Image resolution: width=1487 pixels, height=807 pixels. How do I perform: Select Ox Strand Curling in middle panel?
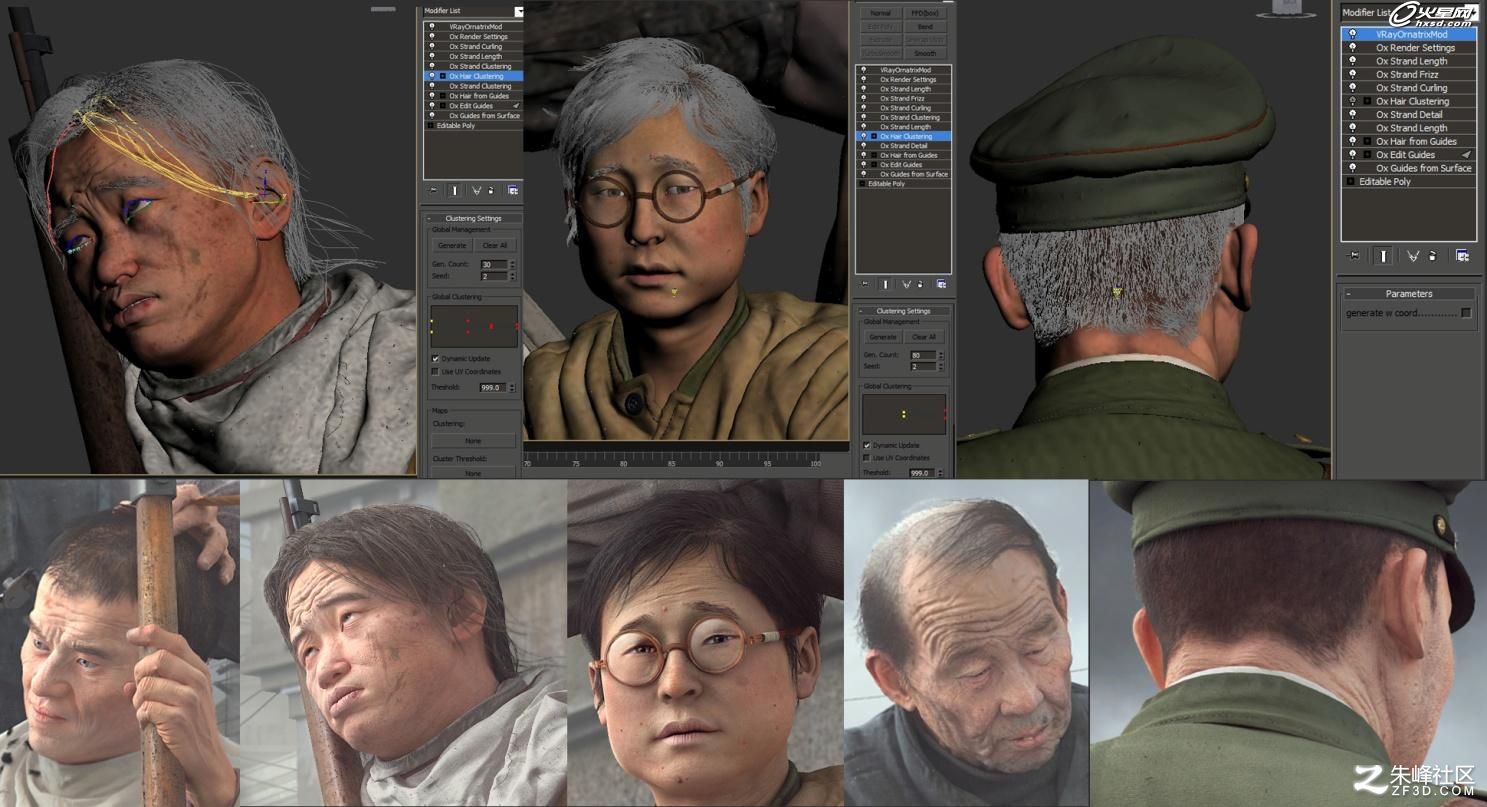pyautogui.click(x=905, y=108)
